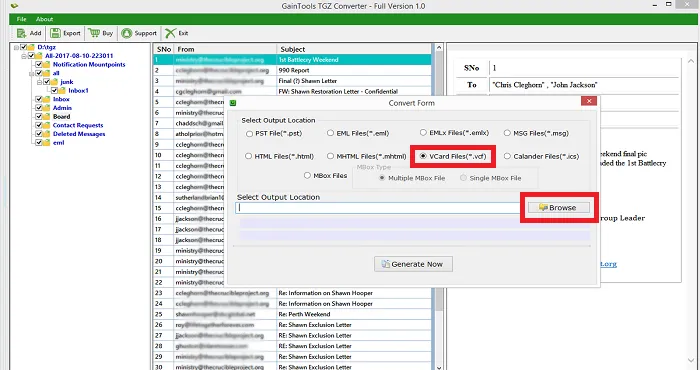Select email 'Final (?) Shawn Letter'
This screenshot has height=370, width=700.
pyautogui.click(x=292, y=81)
